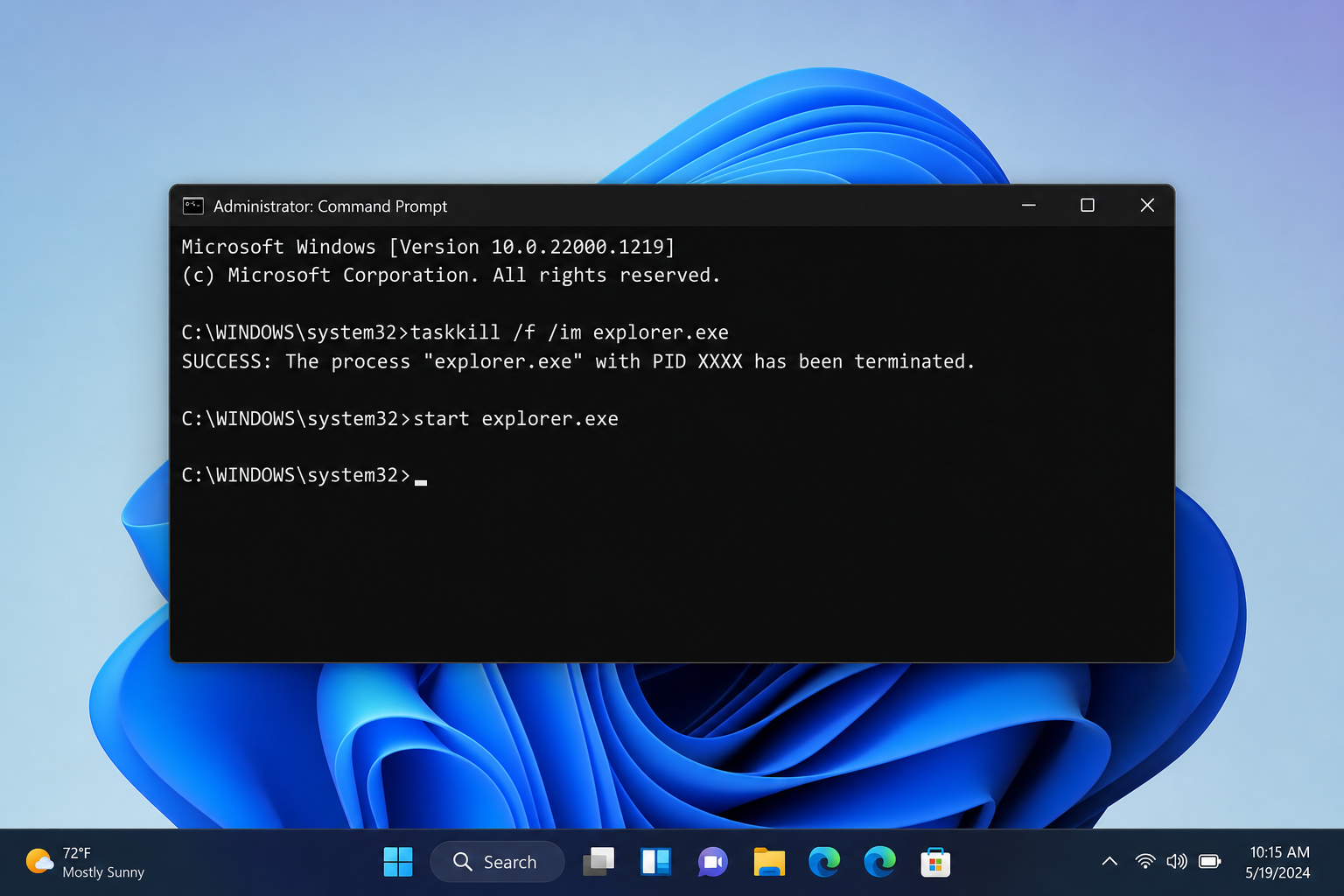Open File Explorer from the taskbar
The height and width of the screenshot is (896, 1344).
769,862
